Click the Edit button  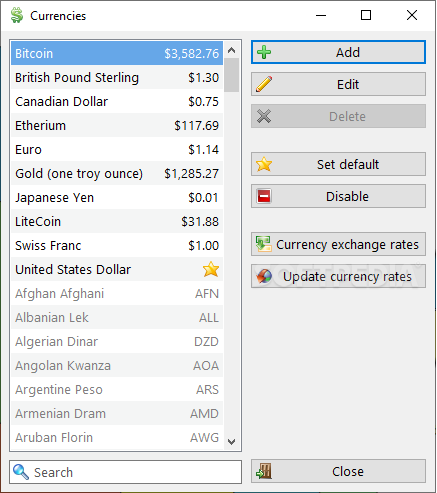[x=338, y=84]
